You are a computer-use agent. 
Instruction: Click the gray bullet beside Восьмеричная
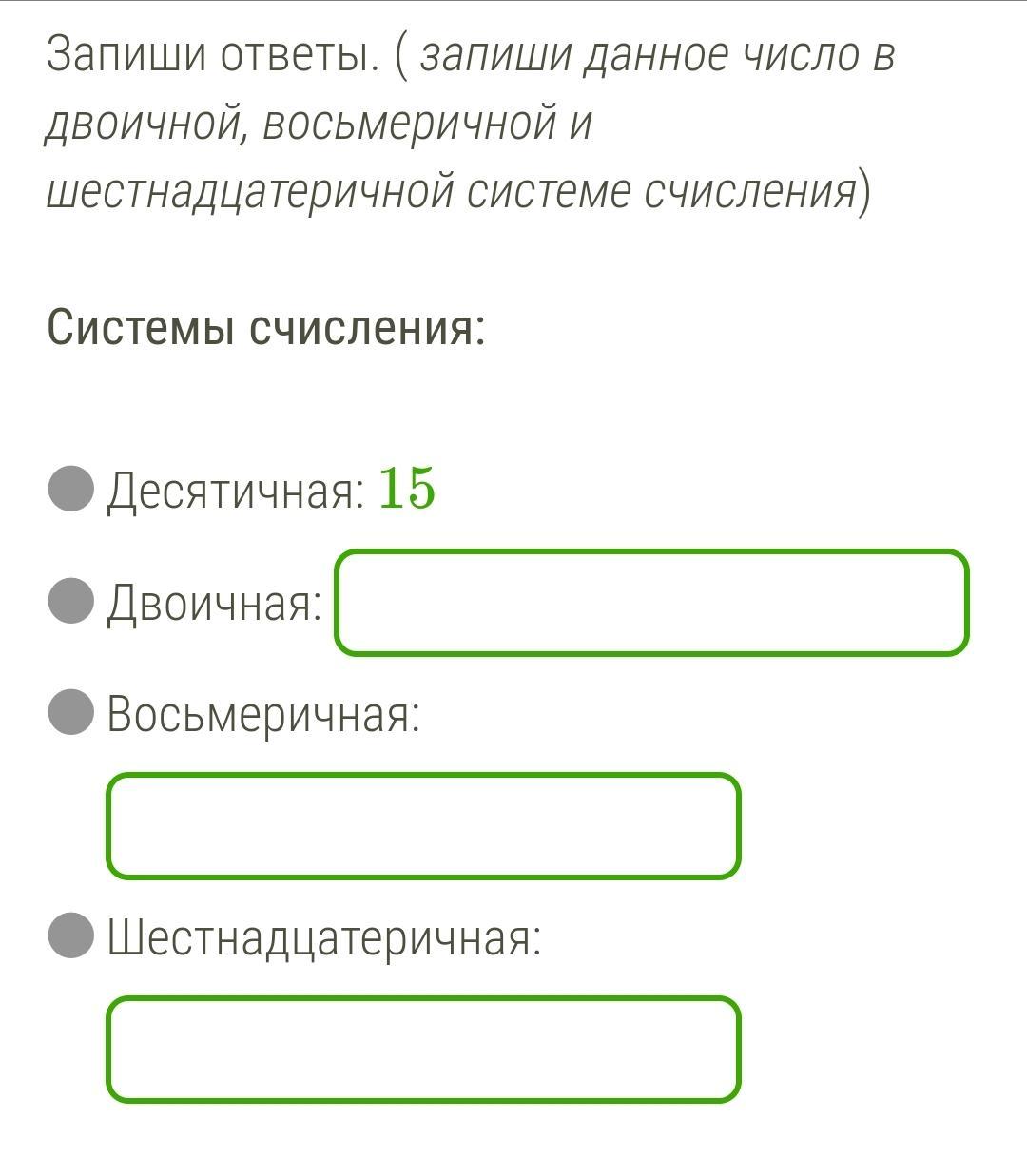[71, 712]
